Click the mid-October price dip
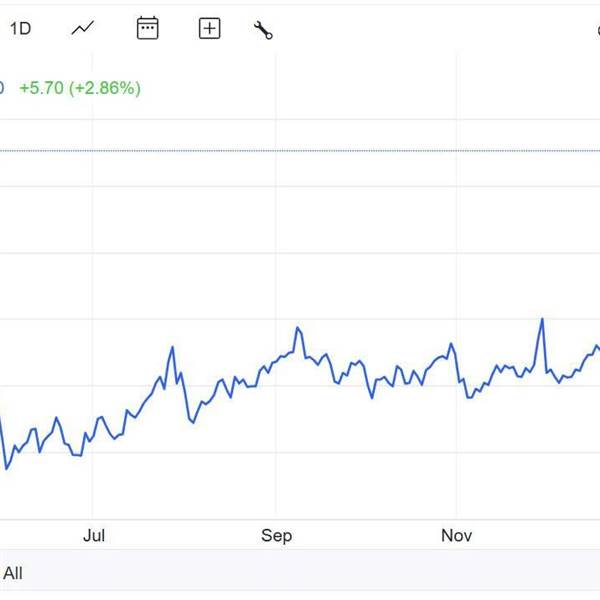Screen dimensions: 600x600 tap(372, 398)
